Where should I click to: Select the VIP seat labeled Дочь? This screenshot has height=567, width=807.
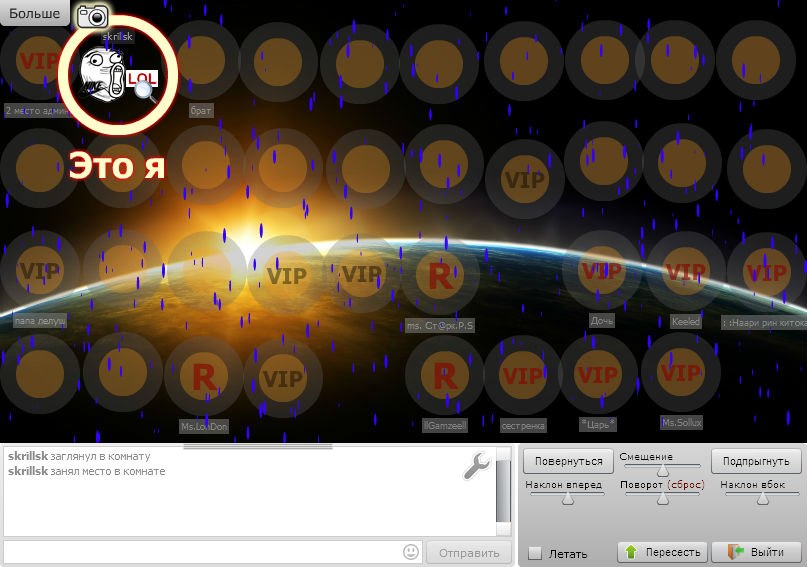pyautogui.click(x=602, y=271)
